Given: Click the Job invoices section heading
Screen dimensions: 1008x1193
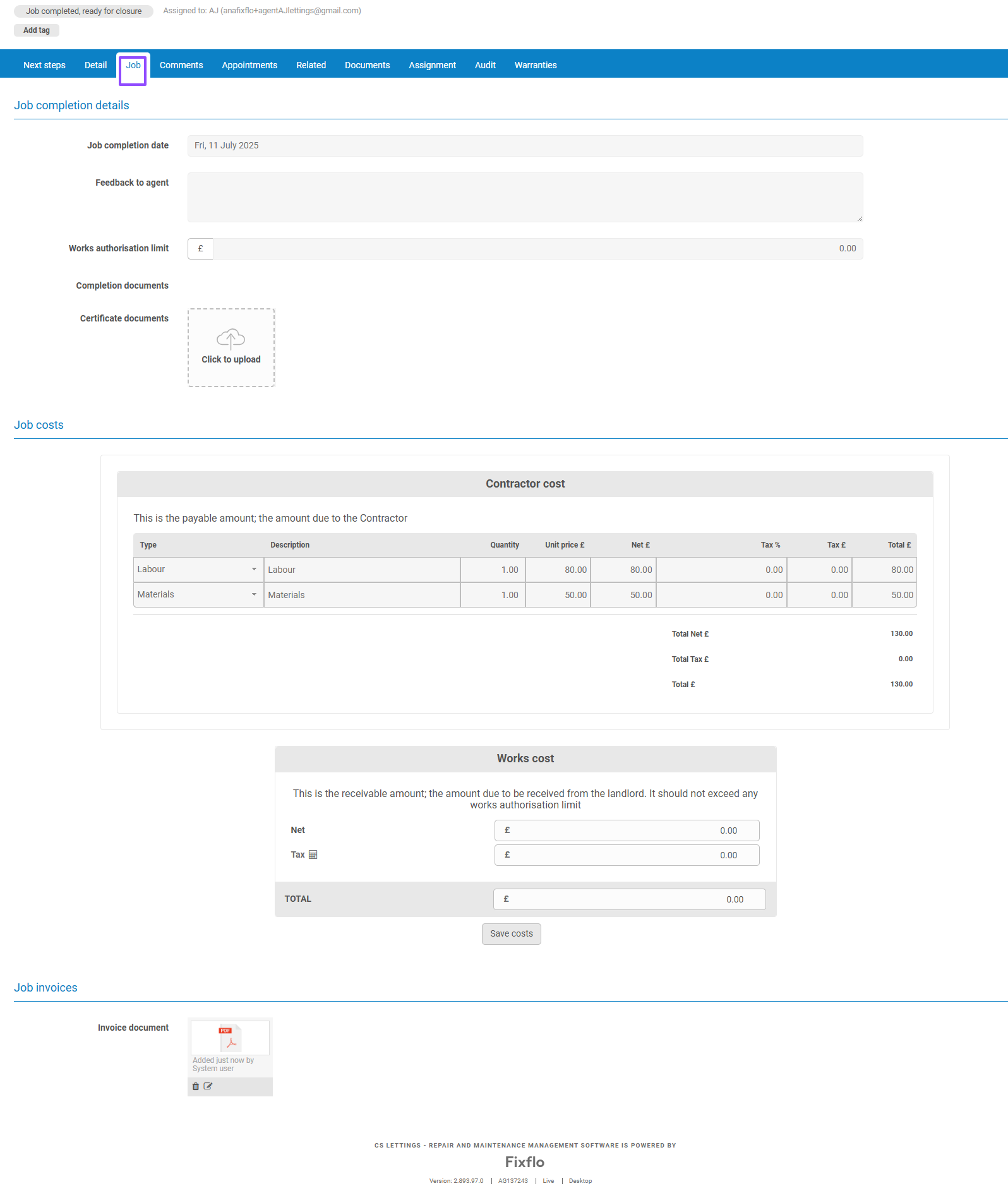Looking at the screenshot, I should 45,988.
